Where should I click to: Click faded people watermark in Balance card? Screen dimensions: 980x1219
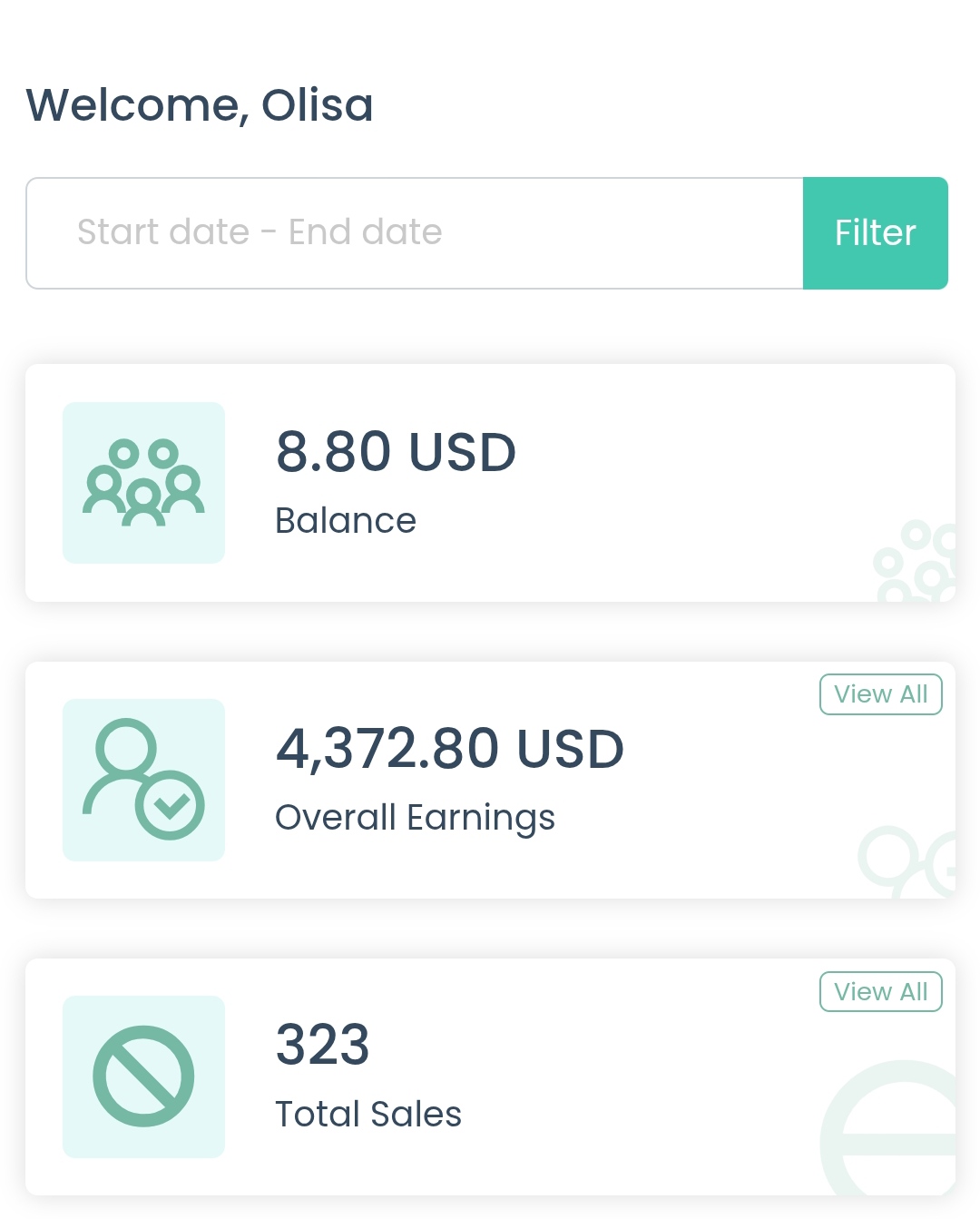tap(916, 563)
